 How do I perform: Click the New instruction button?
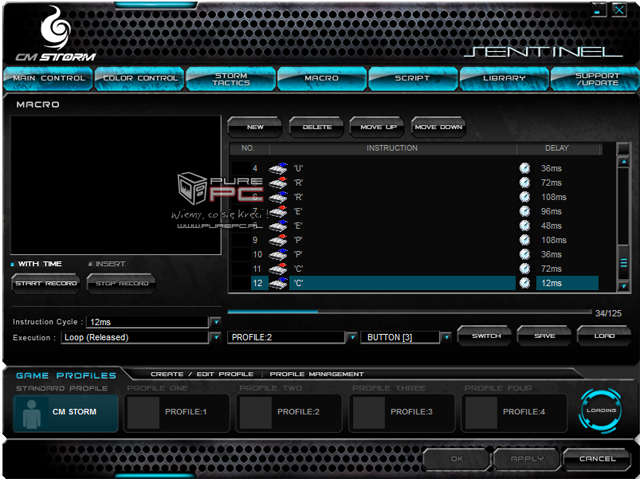(255, 127)
